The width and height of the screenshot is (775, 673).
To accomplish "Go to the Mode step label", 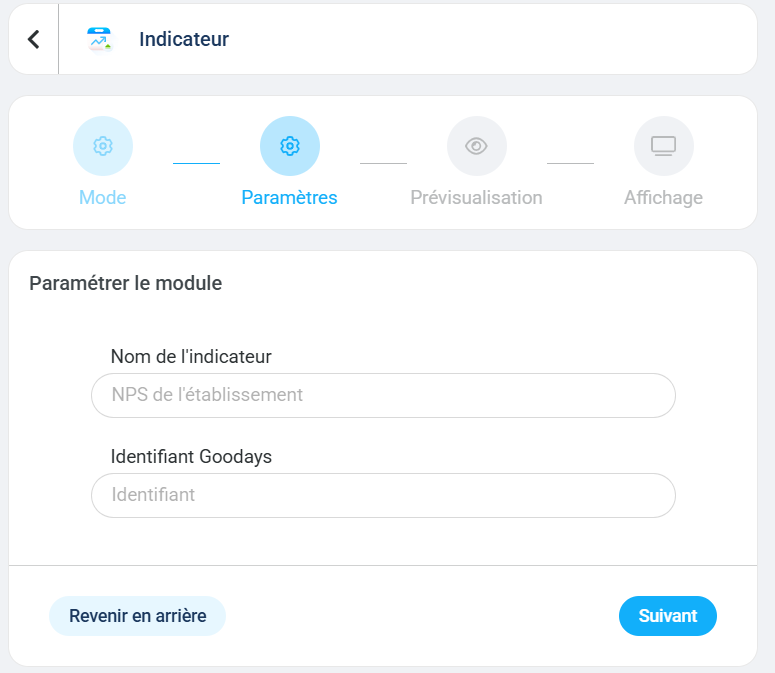I will coord(103,198).
